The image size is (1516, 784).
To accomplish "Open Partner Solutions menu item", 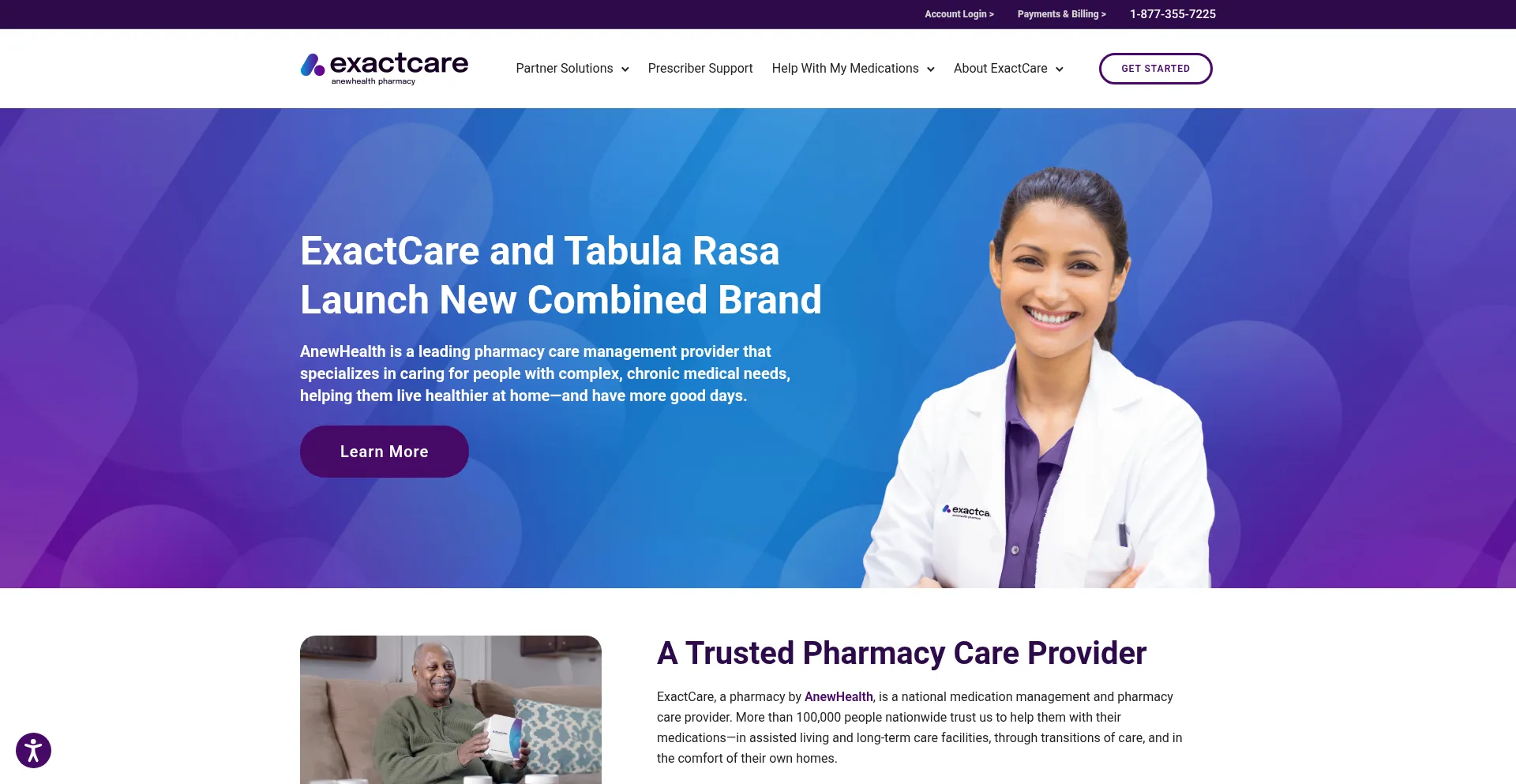I will 565,69.
